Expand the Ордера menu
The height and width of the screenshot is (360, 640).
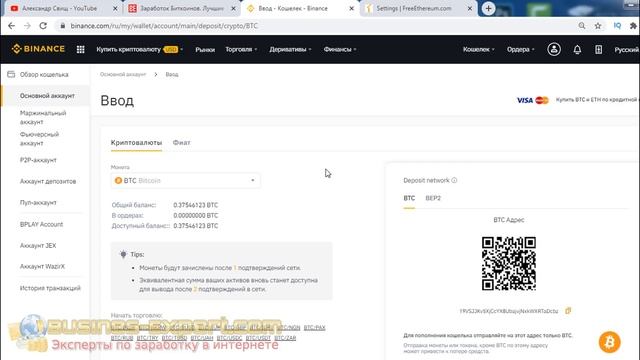pyautogui.click(x=520, y=49)
